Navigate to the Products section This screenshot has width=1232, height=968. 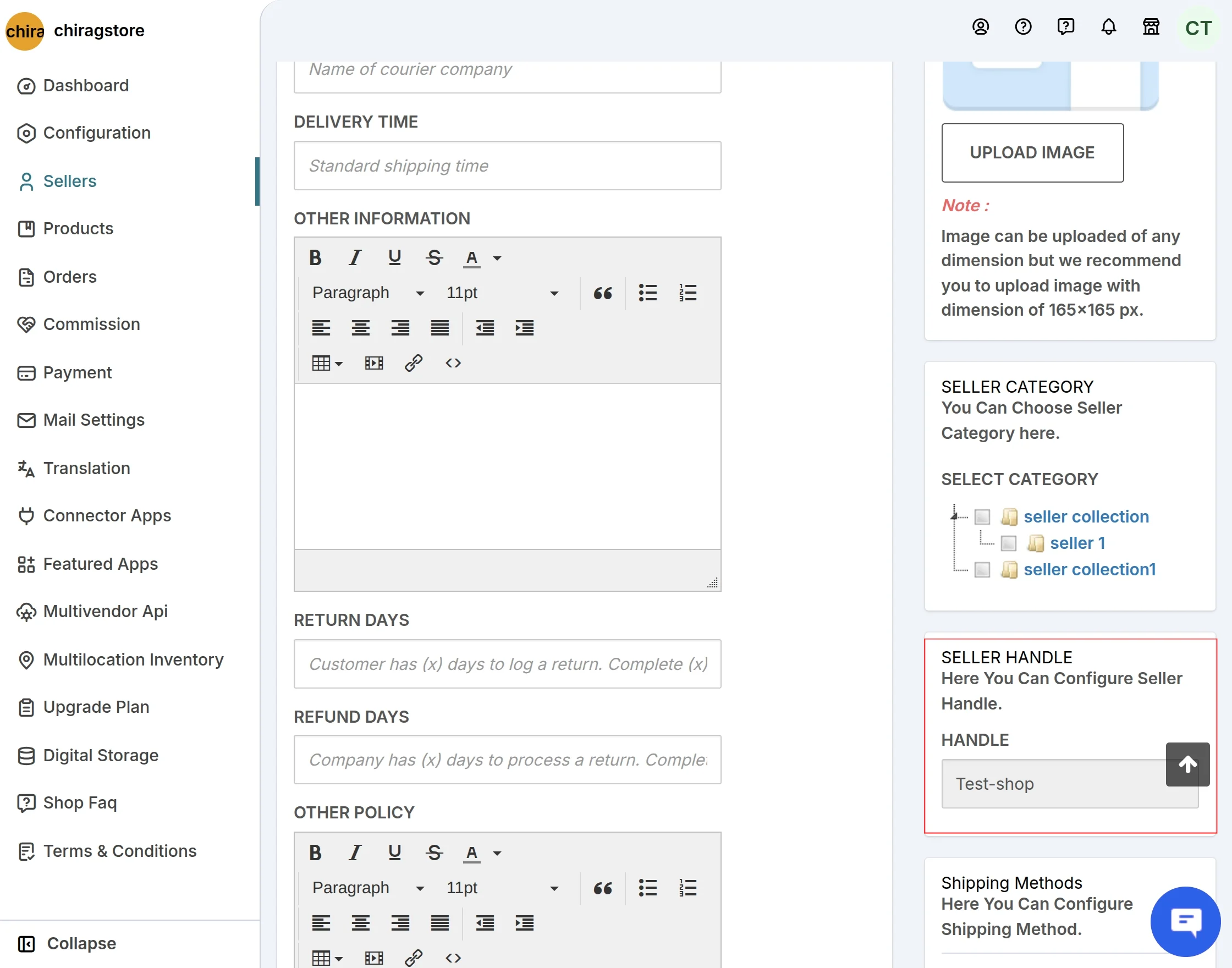[x=78, y=228]
